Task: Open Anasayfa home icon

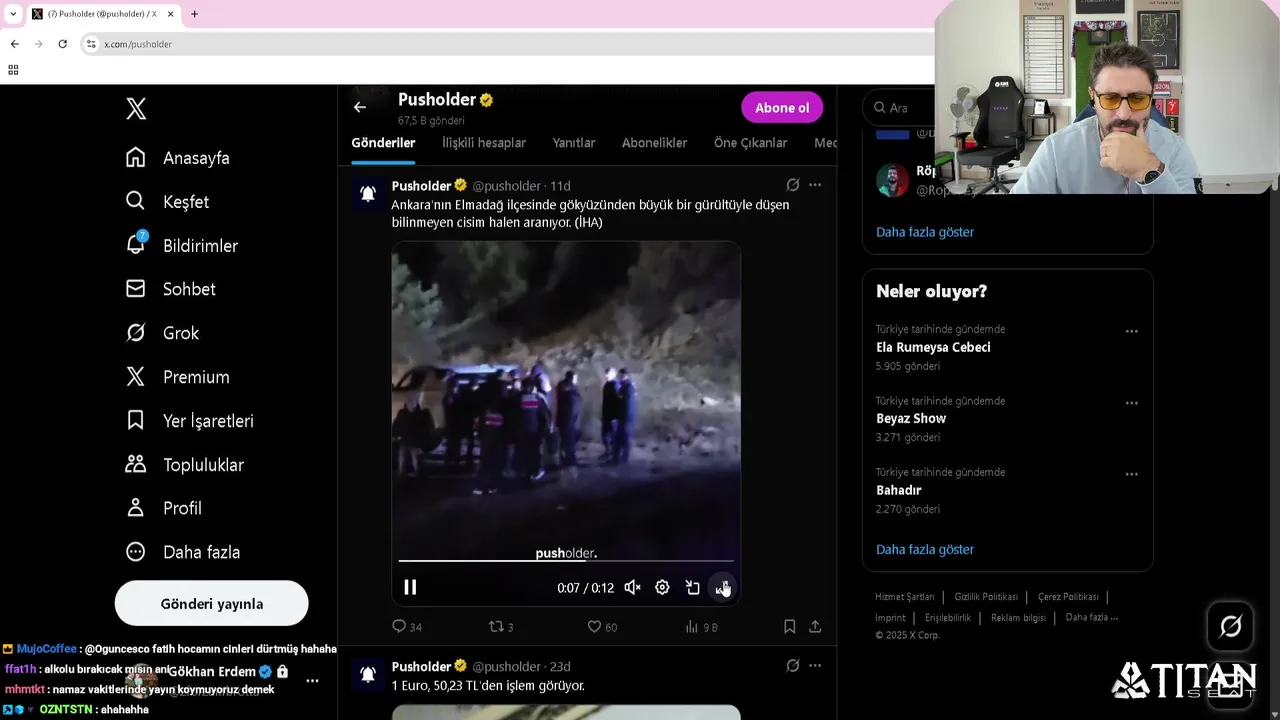Action: coord(136,157)
